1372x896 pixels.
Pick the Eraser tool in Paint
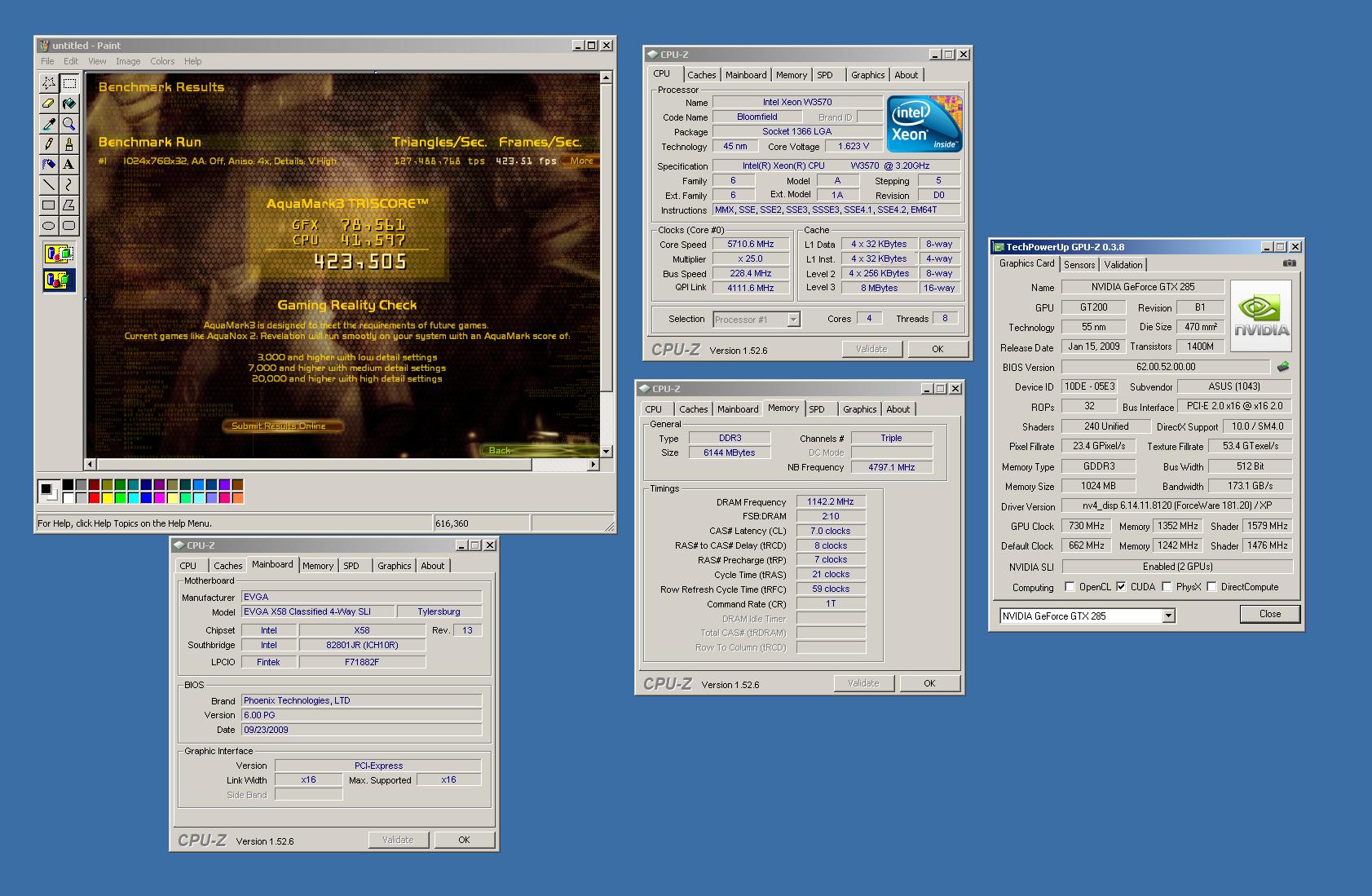49,104
